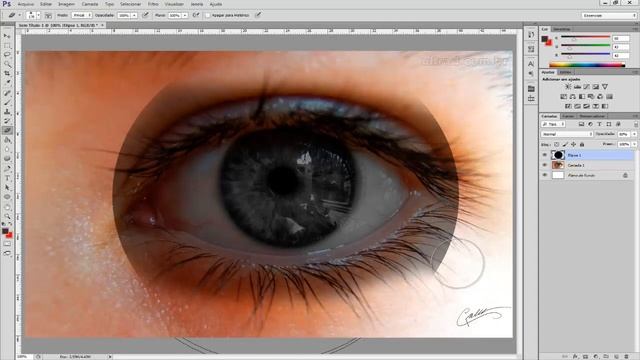
Task: Toggle lock image pixels brush icon
Action: [565, 144]
